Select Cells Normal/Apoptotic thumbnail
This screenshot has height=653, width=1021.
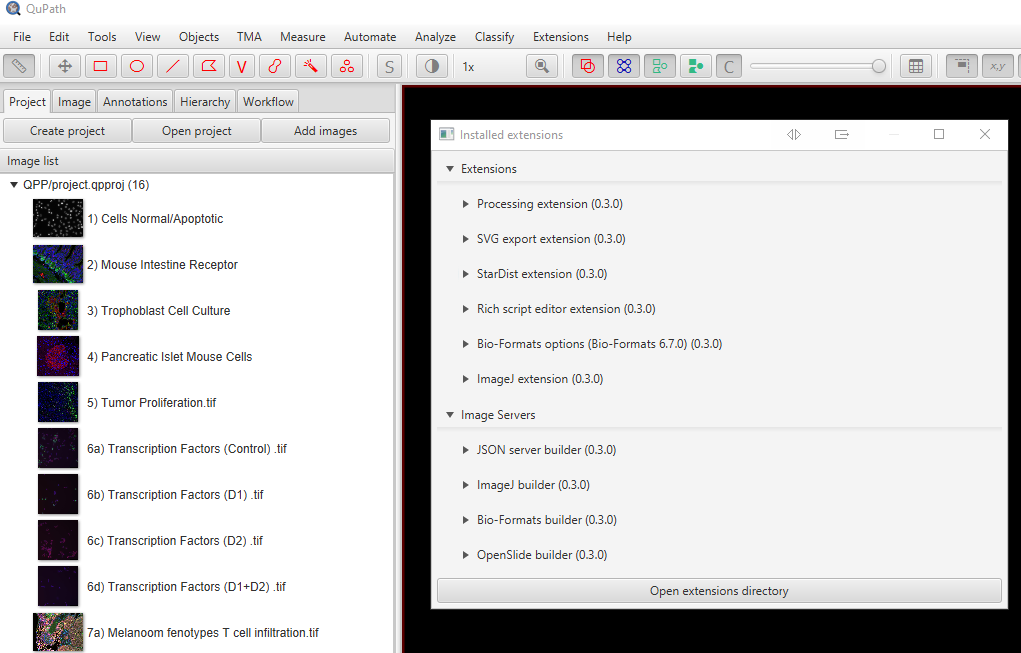[x=58, y=218]
